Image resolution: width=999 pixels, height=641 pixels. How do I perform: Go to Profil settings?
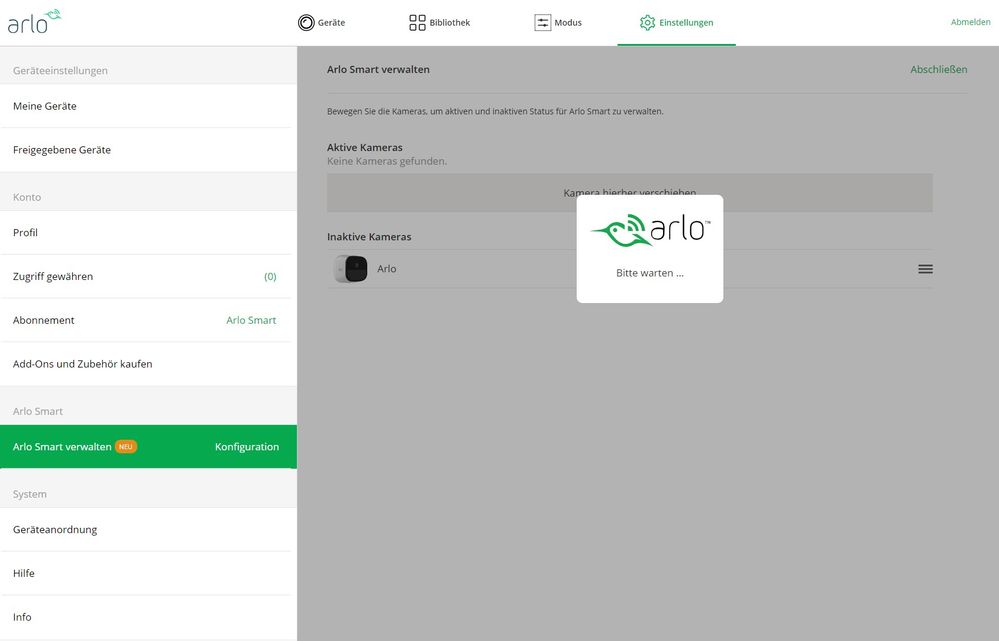coord(148,233)
